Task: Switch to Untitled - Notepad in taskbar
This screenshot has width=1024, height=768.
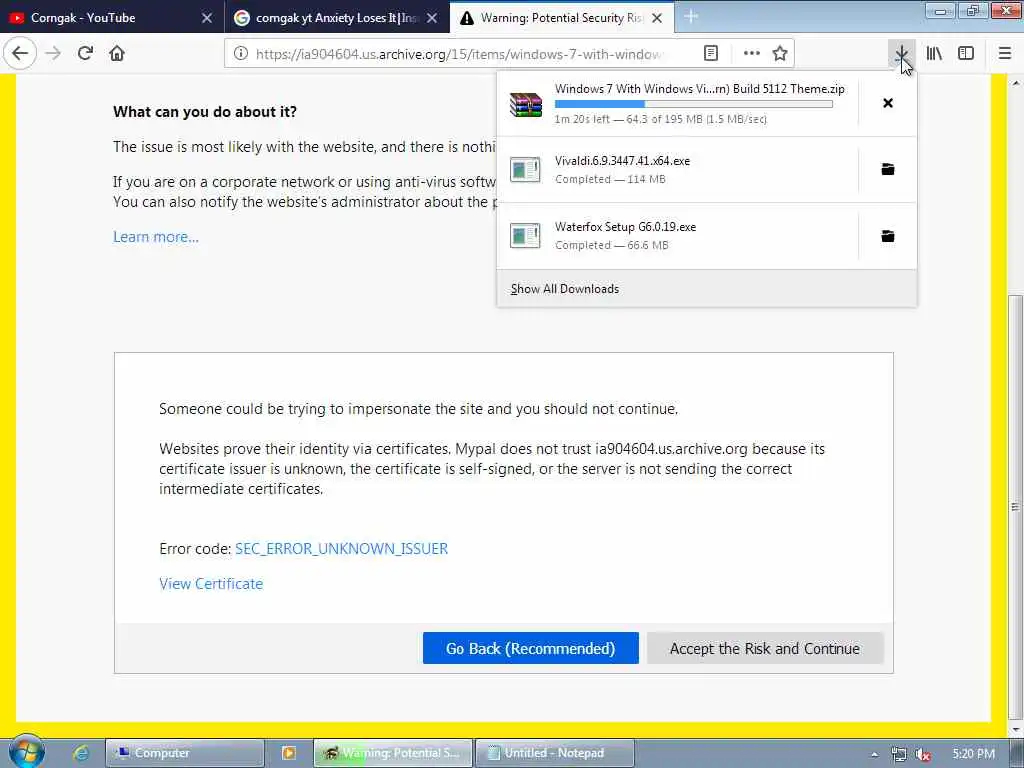Action: (x=555, y=753)
